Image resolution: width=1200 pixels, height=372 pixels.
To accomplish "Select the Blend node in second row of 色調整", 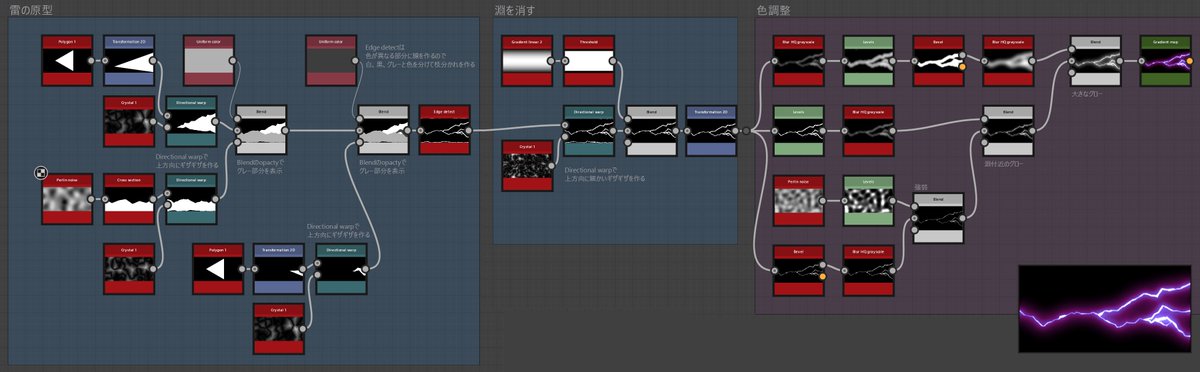I will pos(1007,130).
